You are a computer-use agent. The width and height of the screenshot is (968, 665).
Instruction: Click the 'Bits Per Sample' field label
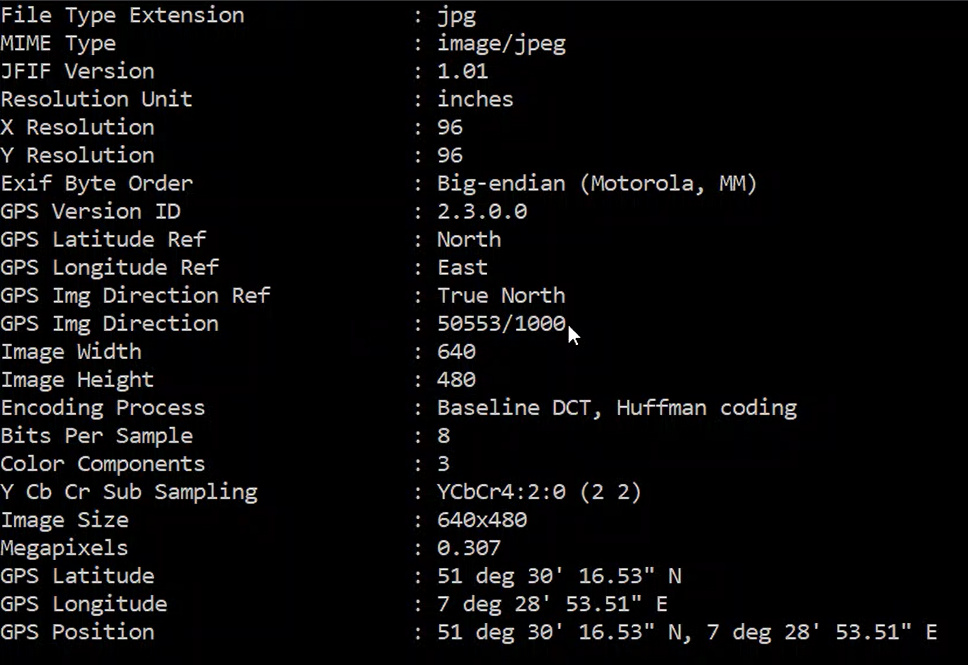tap(96, 436)
